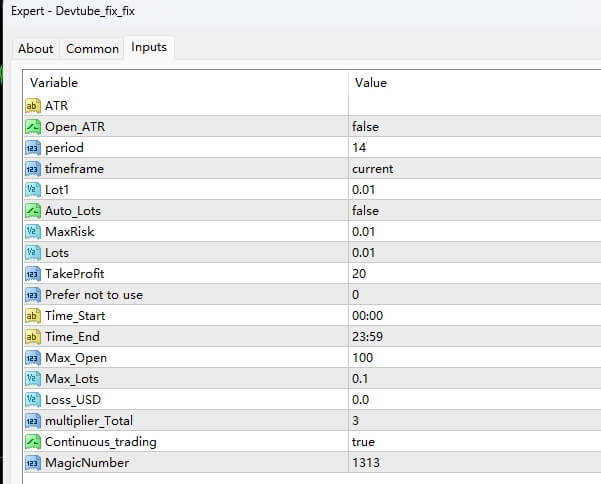Click the boolean icon next to Open_ATR

(32, 126)
